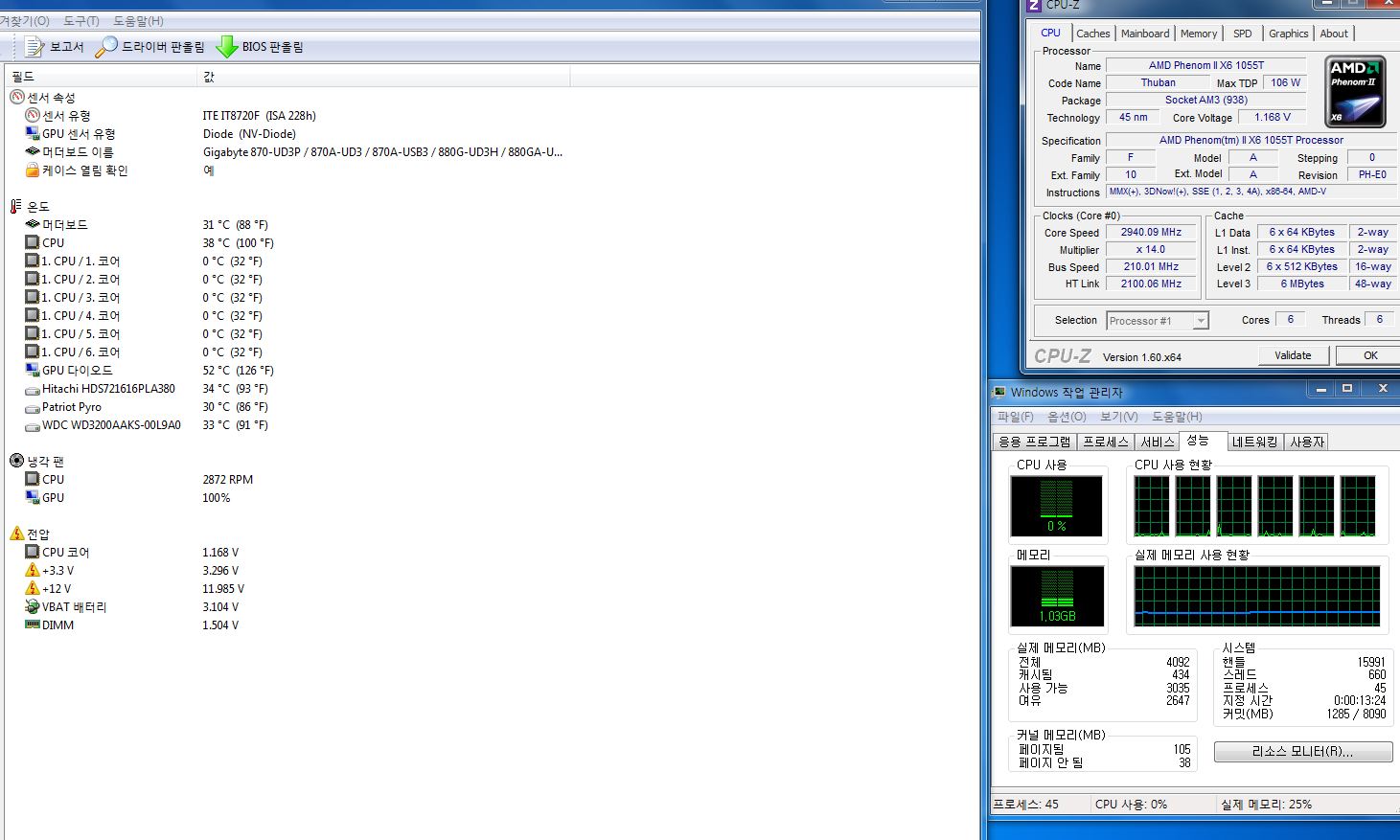Click the Hitachi HDS721616PLA380 drive icon
Viewport: 1400px width, 840px height.
(33, 389)
